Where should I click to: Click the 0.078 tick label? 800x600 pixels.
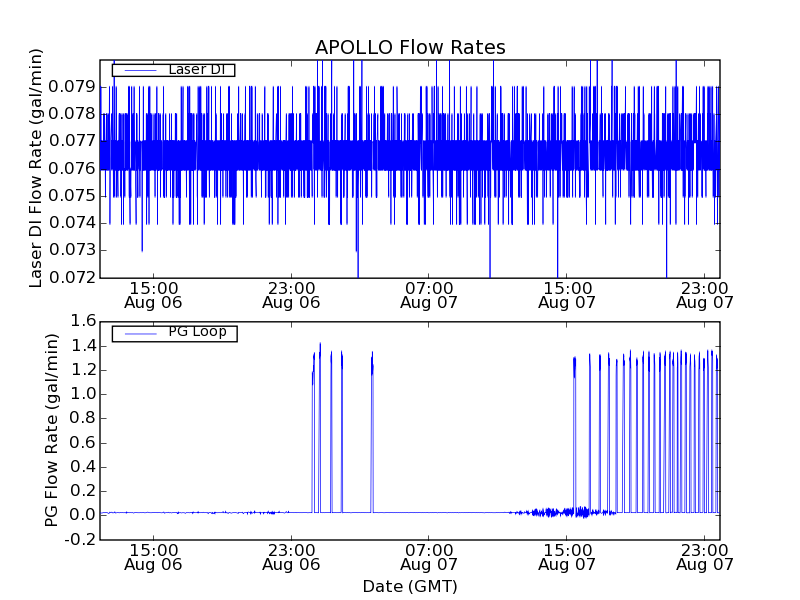(72, 114)
